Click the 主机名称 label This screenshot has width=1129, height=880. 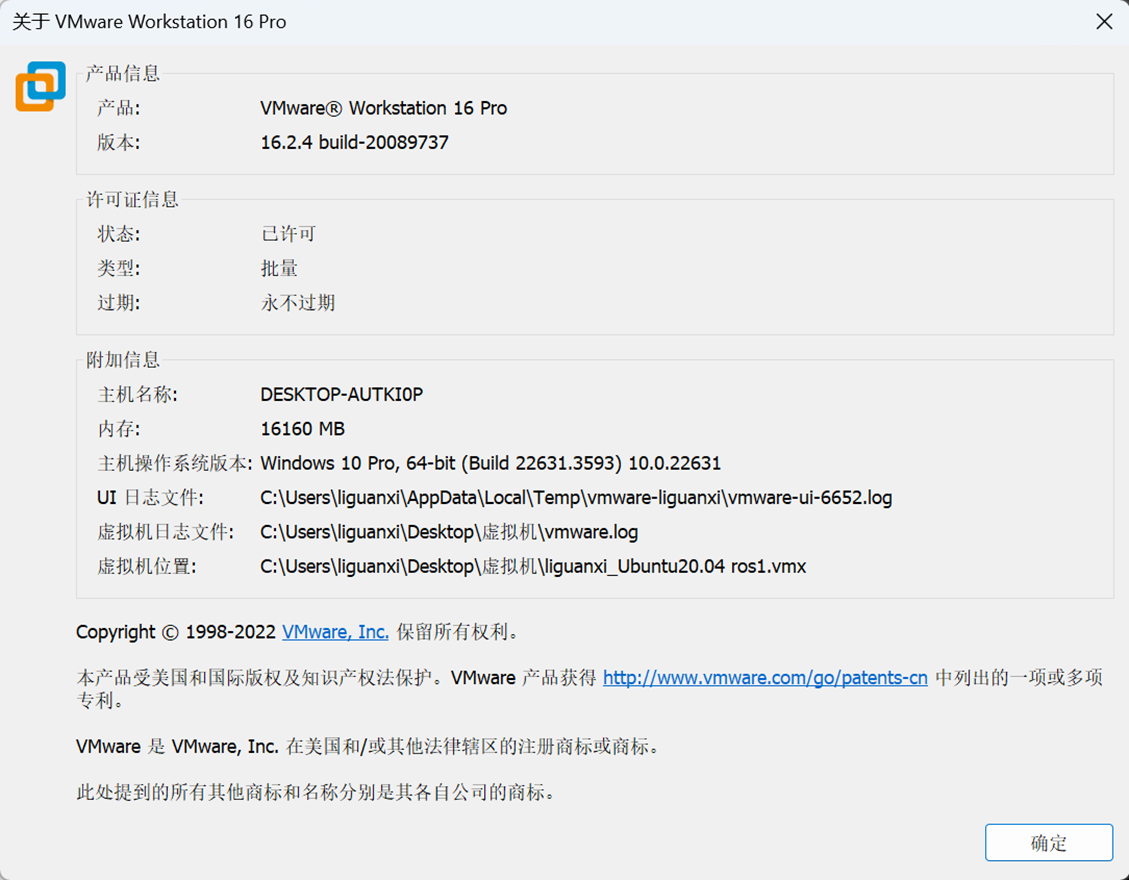137,395
